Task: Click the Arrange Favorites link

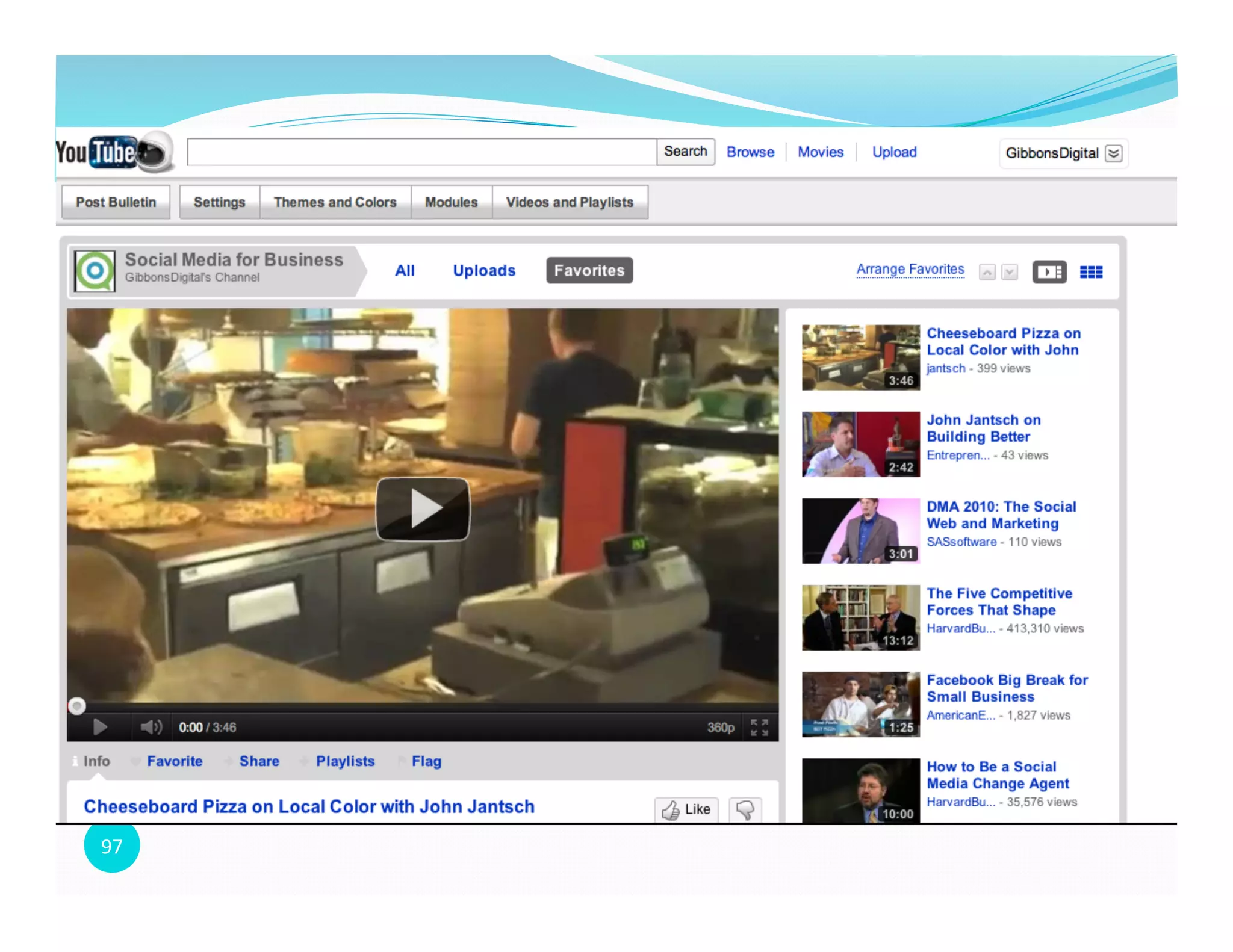Action: 910,269
